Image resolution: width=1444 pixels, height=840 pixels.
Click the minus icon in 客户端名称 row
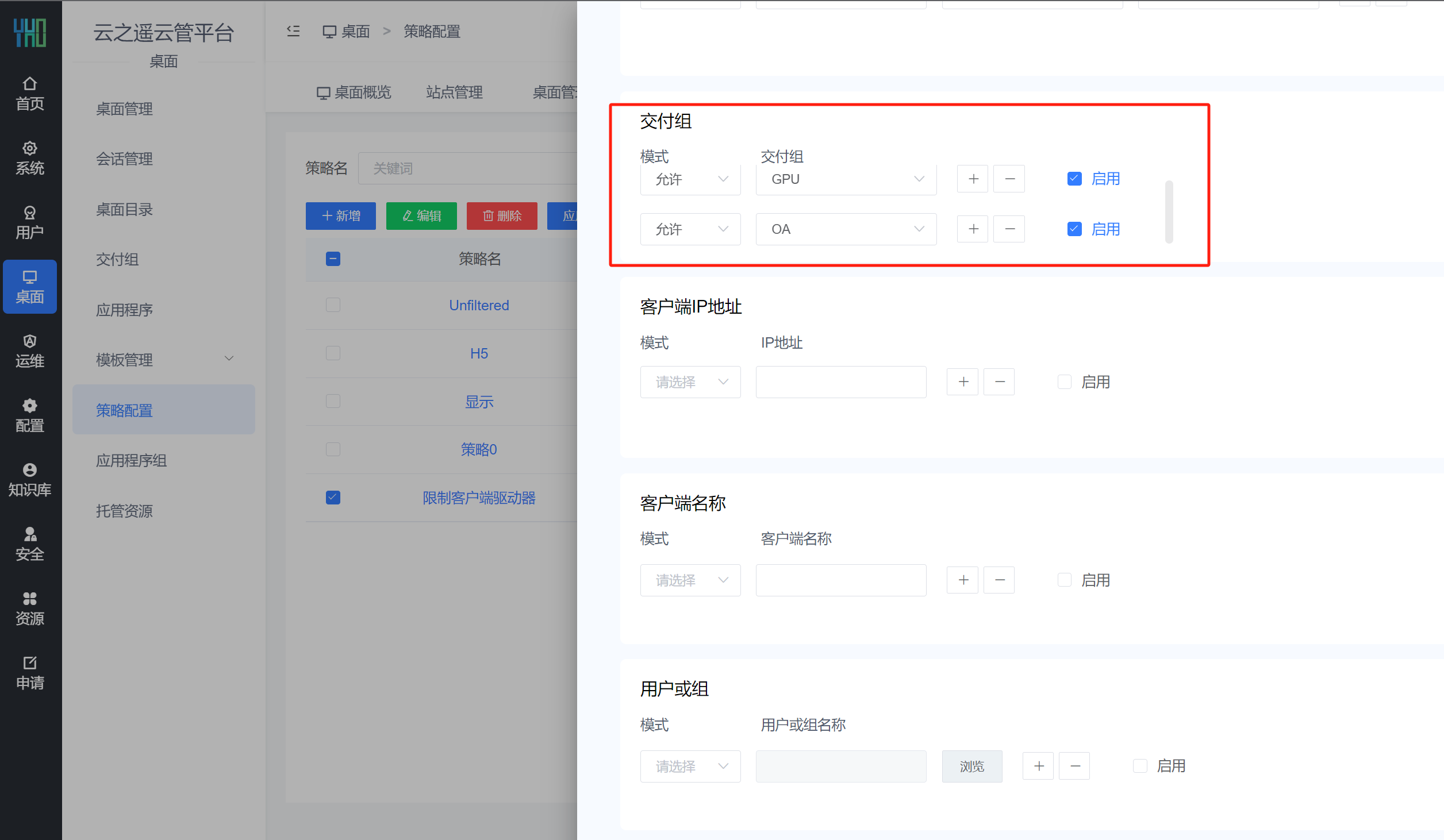(999, 580)
